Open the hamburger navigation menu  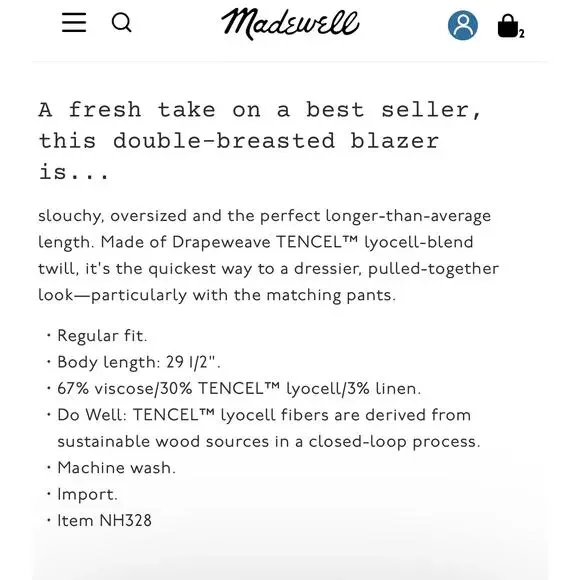point(74,22)
